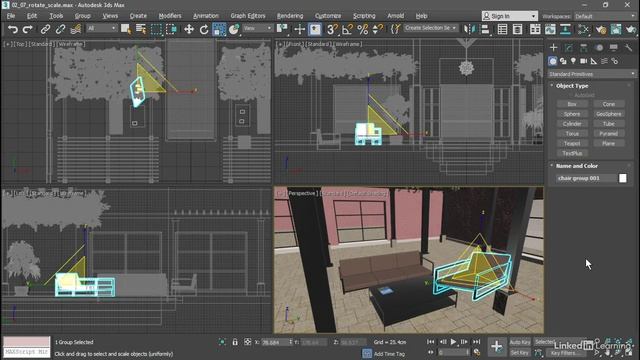Toggle Auto Key mode
This screenshot has width=640, height=360.
tap(520, 342)
